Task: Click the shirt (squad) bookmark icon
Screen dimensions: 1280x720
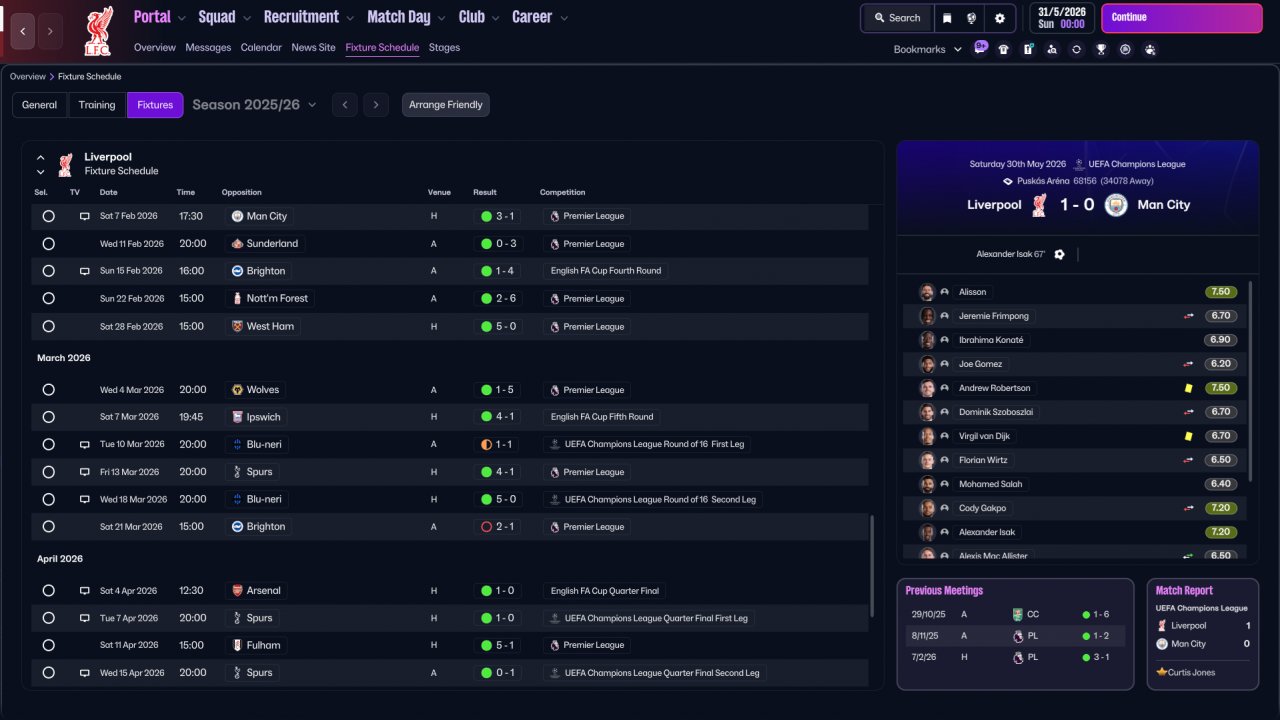Action: [x=1004, y=49]
